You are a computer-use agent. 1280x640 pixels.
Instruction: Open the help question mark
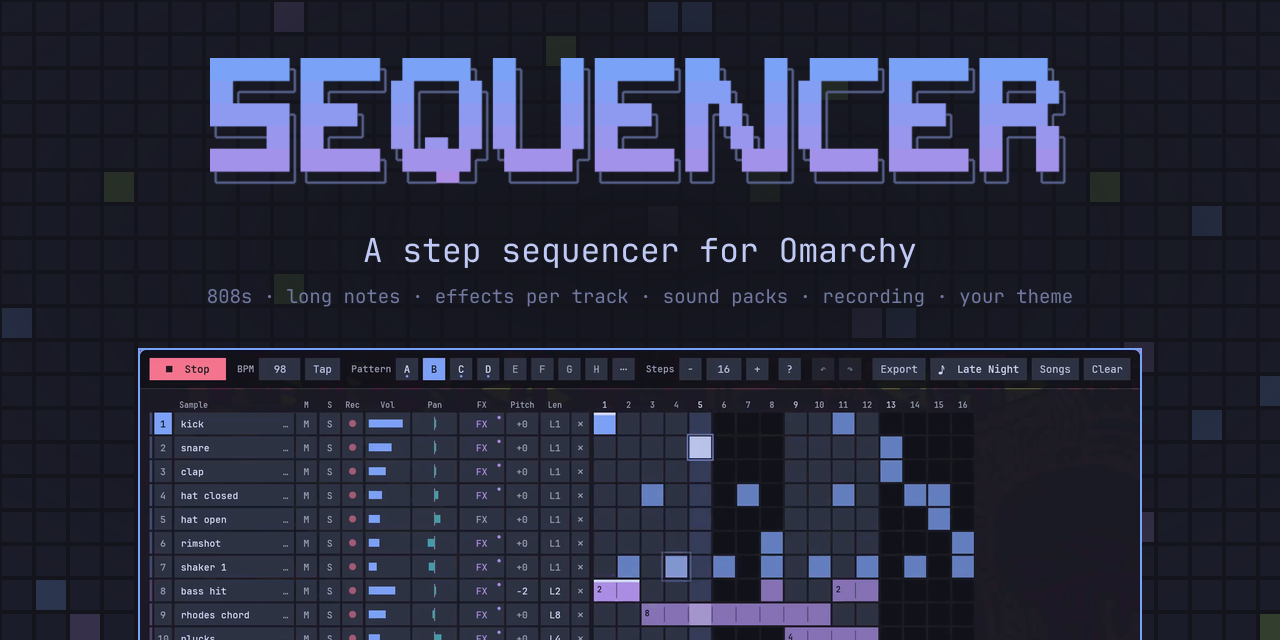click(x=789, y=369)
